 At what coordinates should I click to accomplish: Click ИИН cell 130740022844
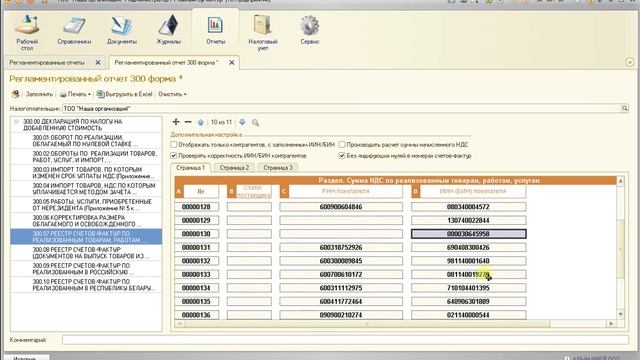[469, 220]
